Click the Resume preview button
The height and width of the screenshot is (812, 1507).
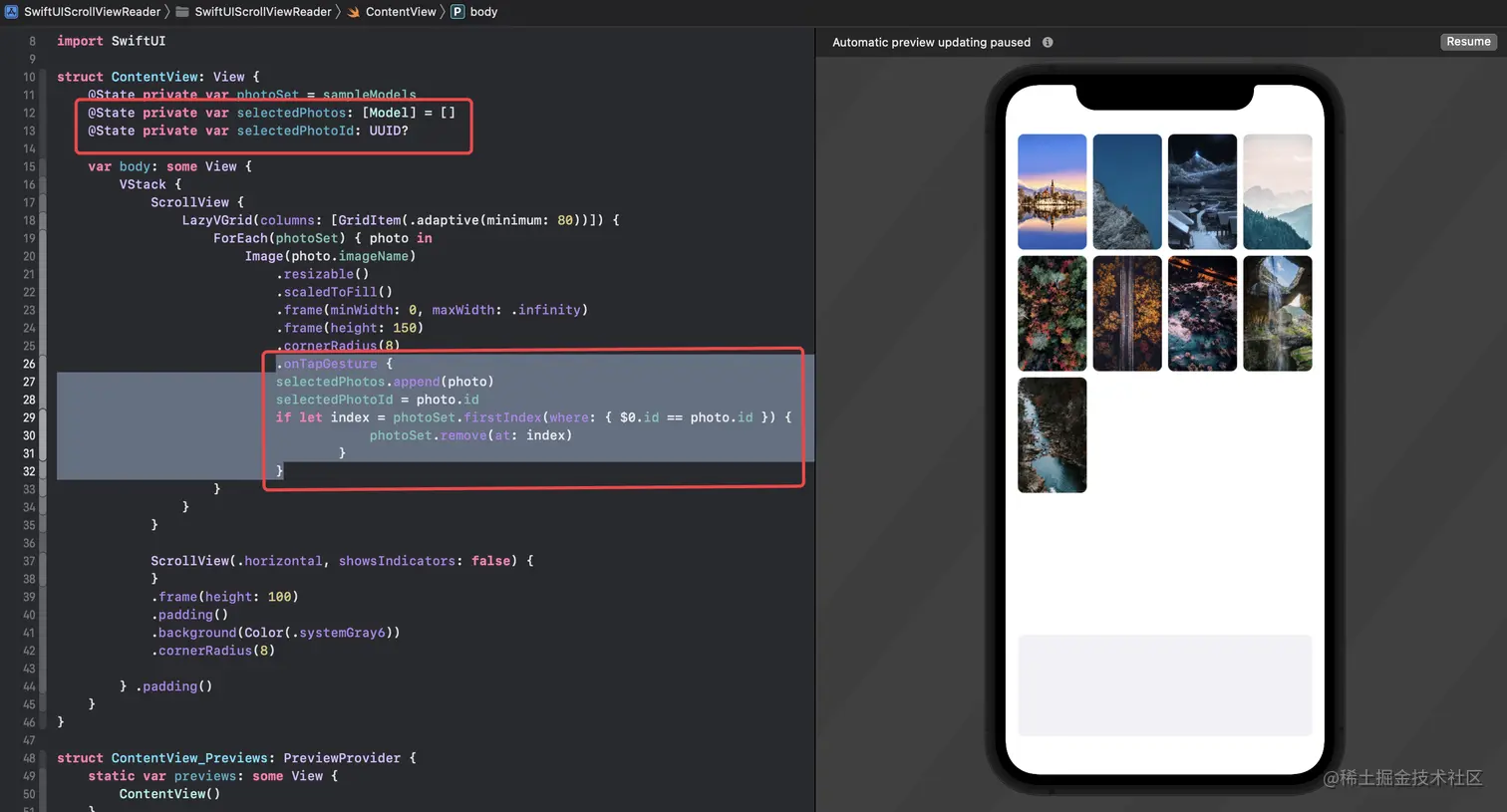[x=1468, y=42]
